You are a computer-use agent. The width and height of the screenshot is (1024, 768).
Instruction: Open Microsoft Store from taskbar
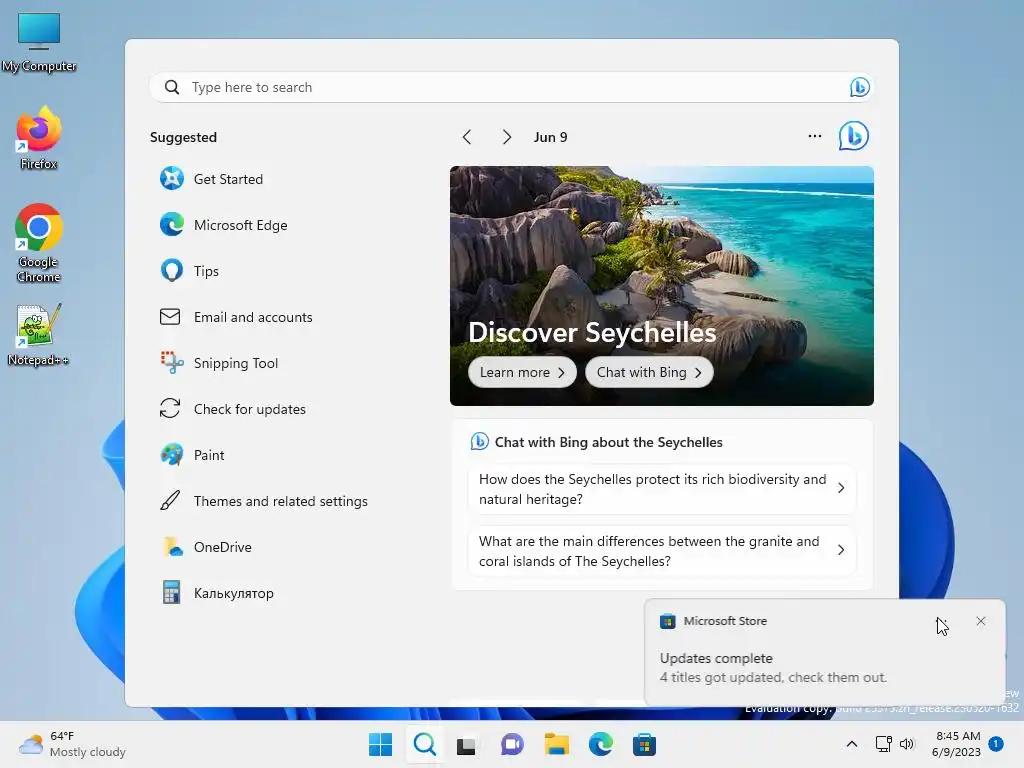[x=644, y=744]
